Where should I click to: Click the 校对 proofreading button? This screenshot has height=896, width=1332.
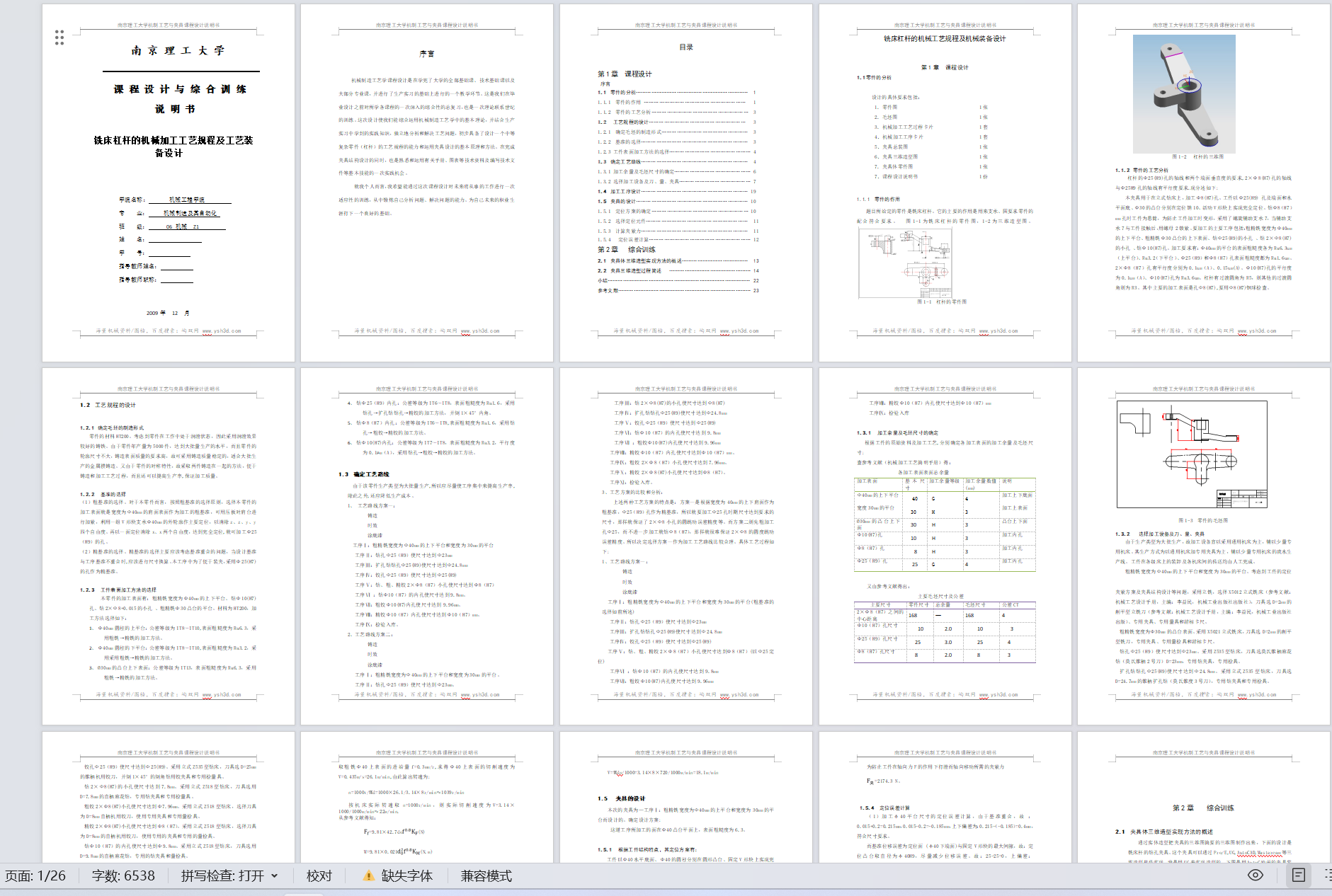319,876
